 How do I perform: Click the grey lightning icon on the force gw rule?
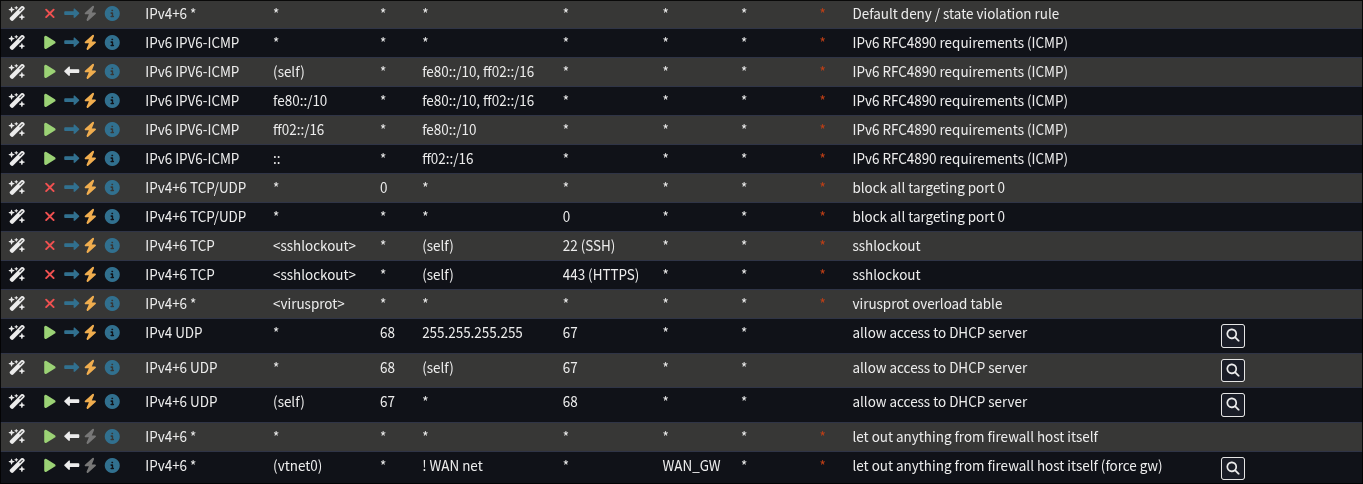[x=91, y=466]
